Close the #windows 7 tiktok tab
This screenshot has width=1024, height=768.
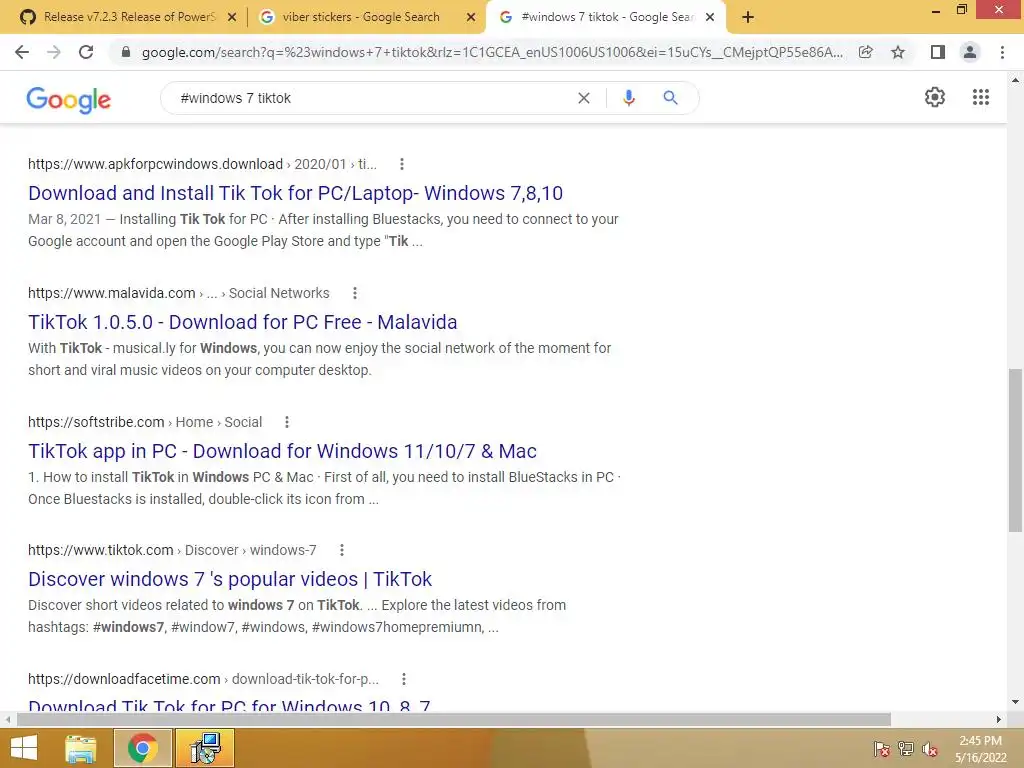click(x=710, y=18)
